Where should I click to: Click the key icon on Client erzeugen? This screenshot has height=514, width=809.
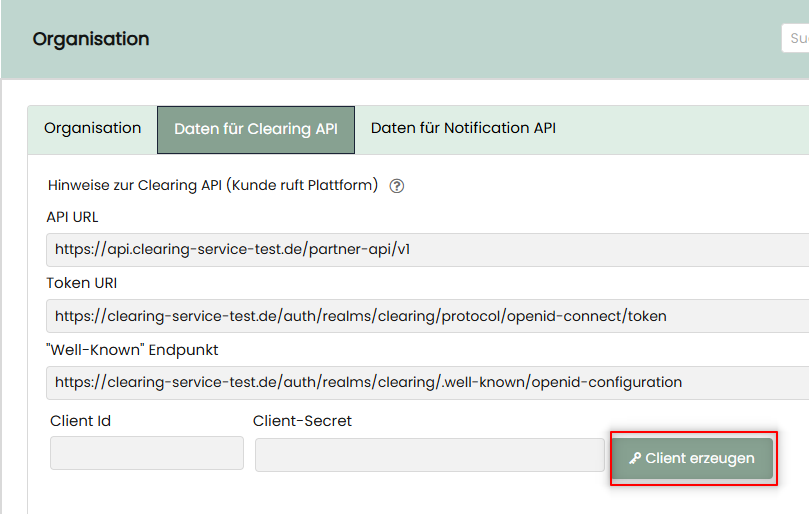click(x=635, y=459)
